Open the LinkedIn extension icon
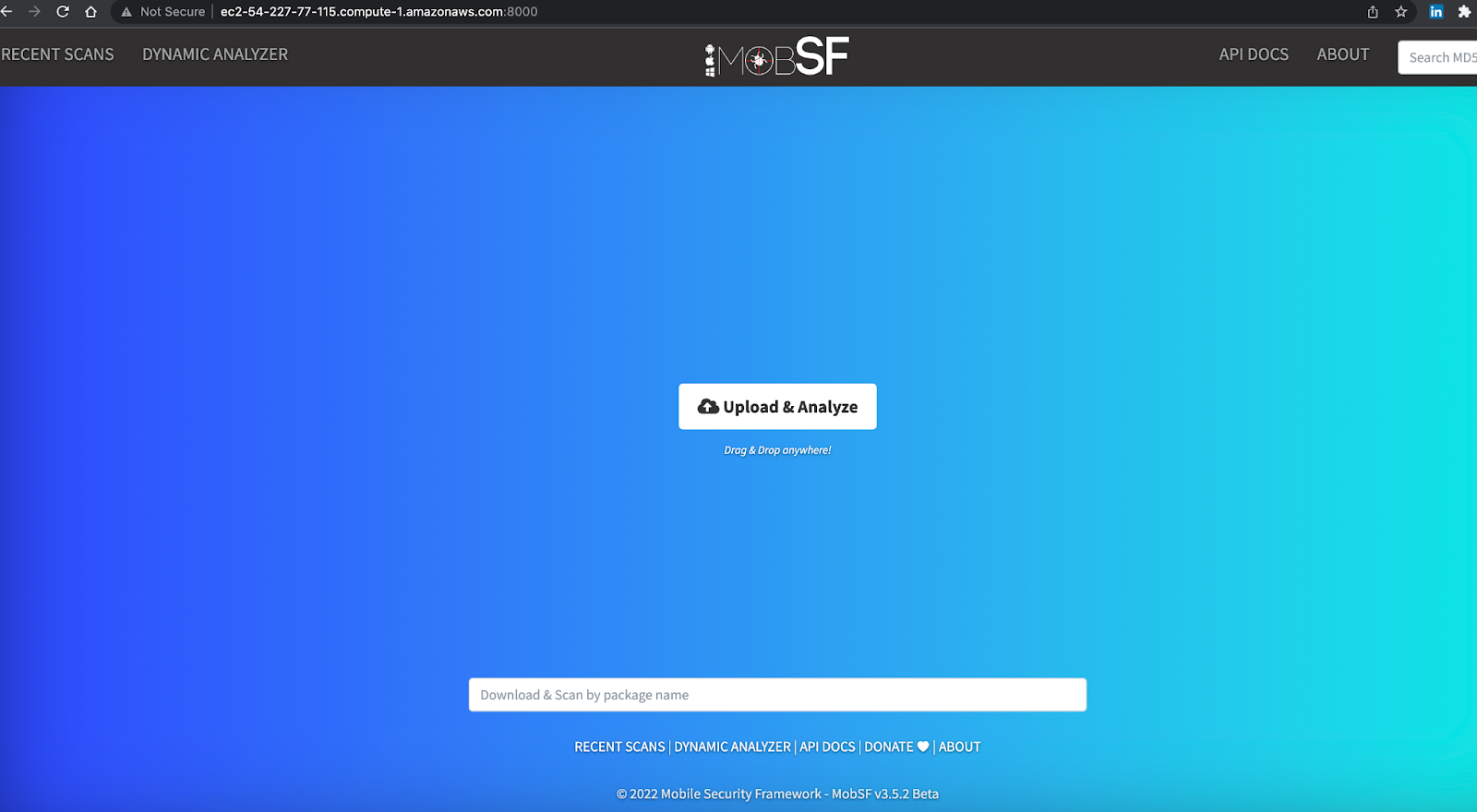1477x812 pixels. 1436,12
